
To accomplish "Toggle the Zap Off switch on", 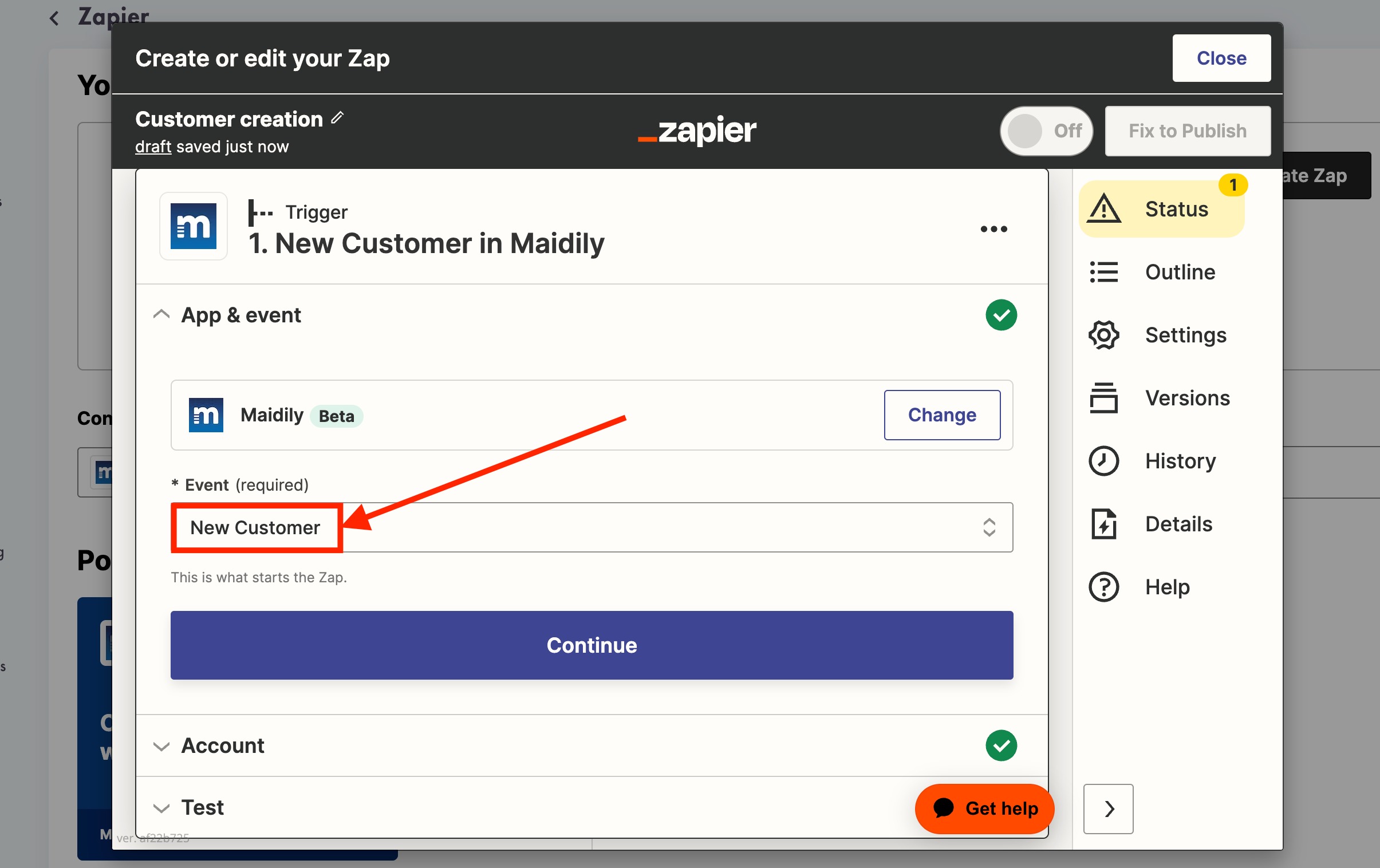I will click(x=1047, y=131).
